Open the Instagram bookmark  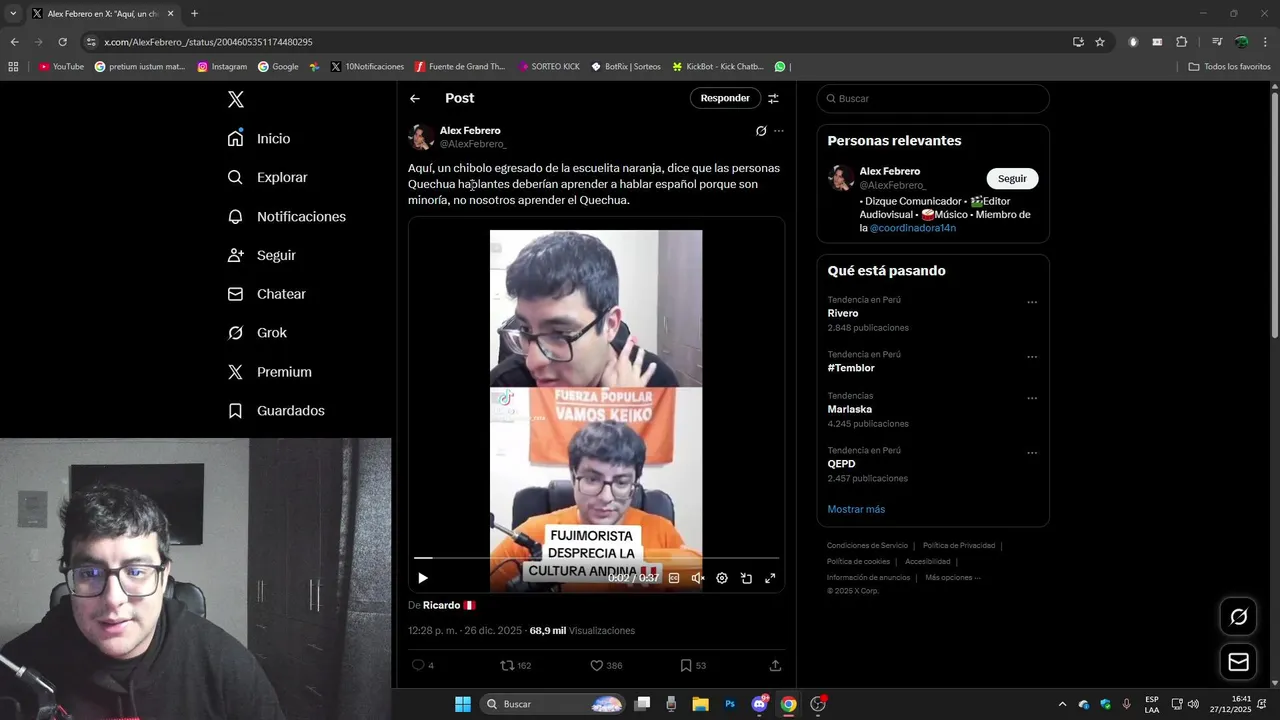click(222, 67)
